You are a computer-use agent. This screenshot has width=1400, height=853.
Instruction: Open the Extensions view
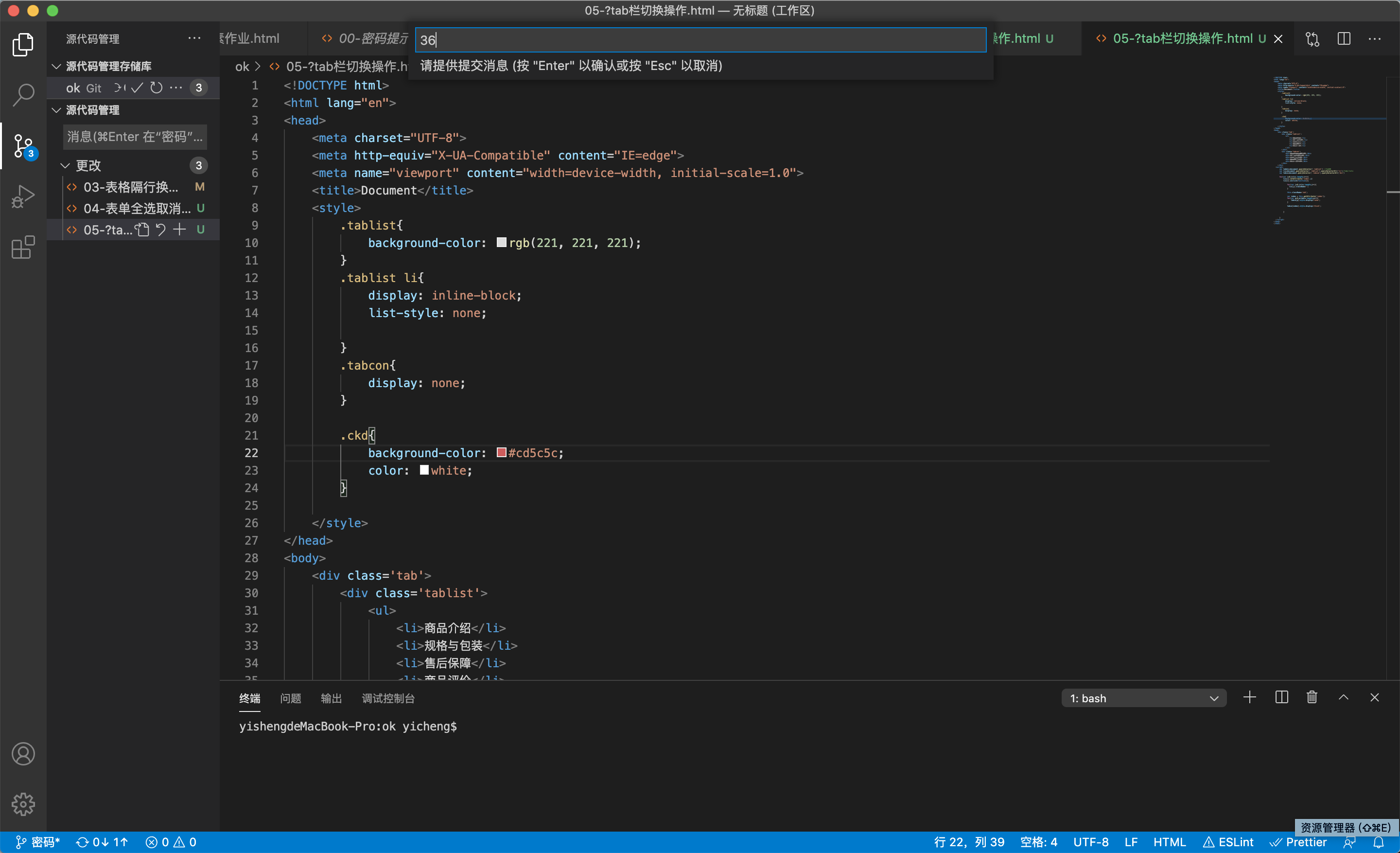click(23, 247)
